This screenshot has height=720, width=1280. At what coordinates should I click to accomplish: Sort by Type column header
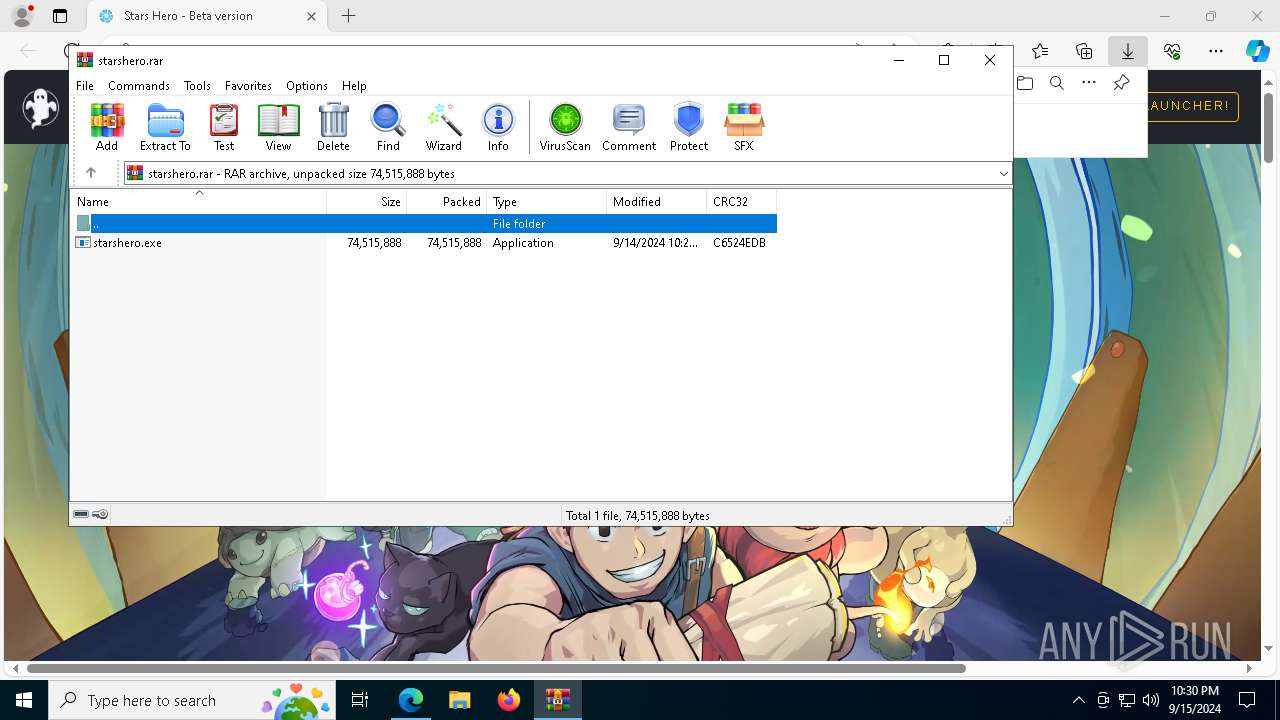(x=547, y=202)
